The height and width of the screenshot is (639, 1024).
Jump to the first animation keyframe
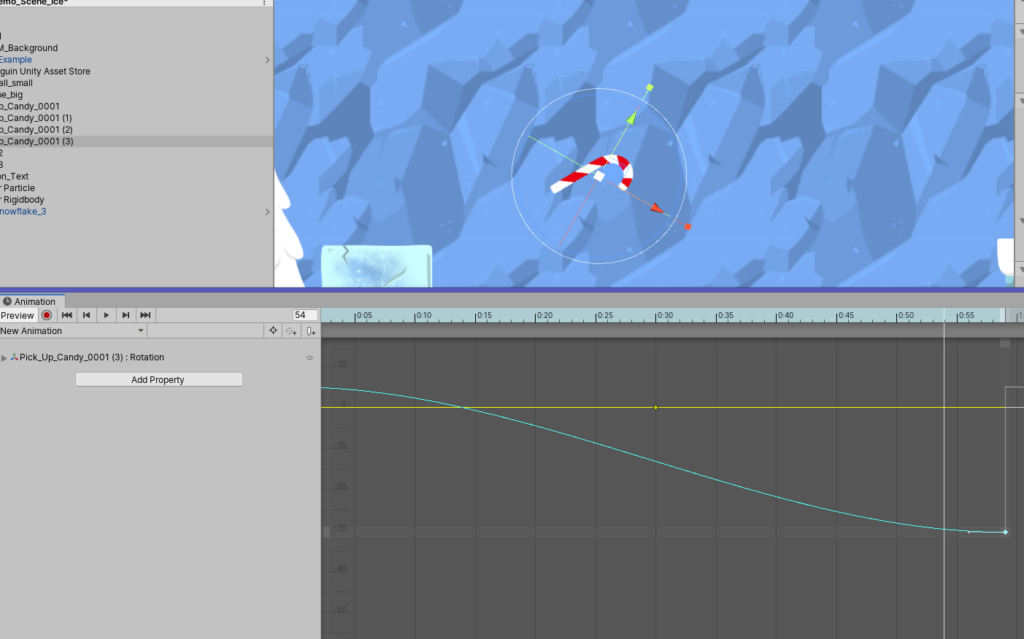click(x=67, y=315)
